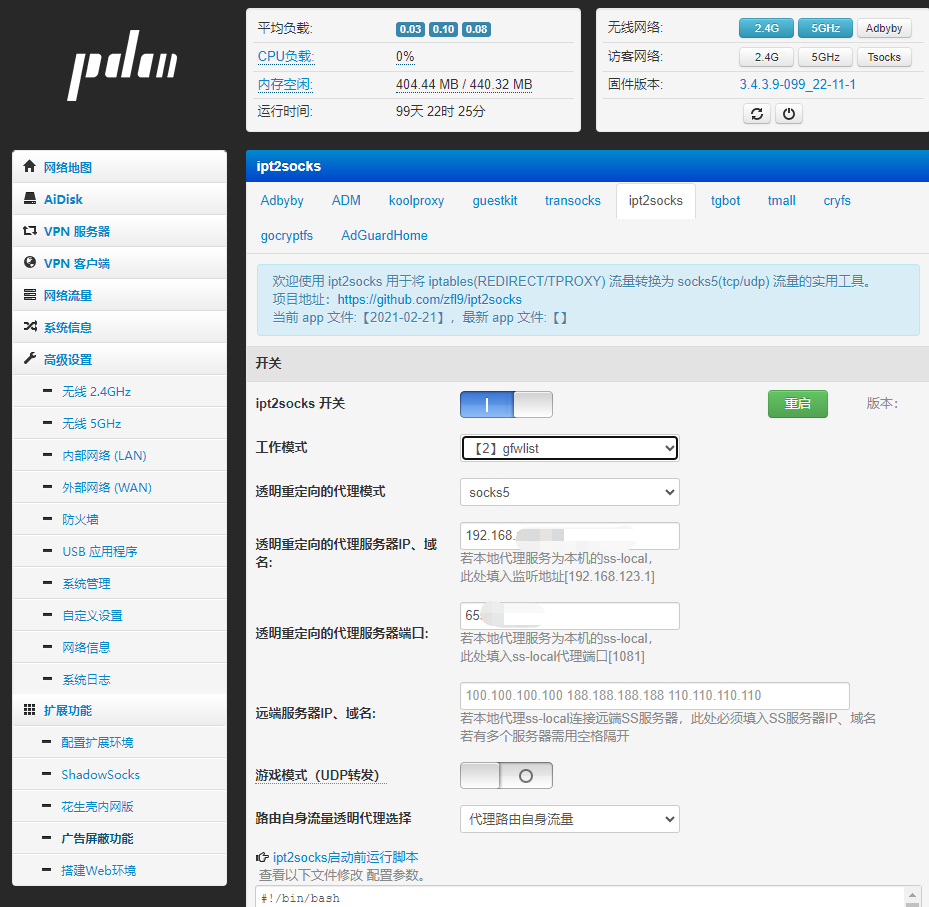Toggle wireless 2.4G radio button
Screen dimensions: 929x907
tap(766, 28)
